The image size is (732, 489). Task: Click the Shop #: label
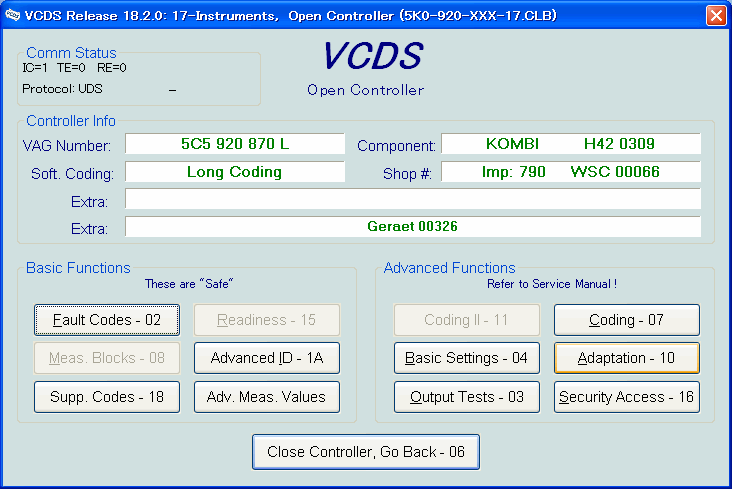(407, 174)
